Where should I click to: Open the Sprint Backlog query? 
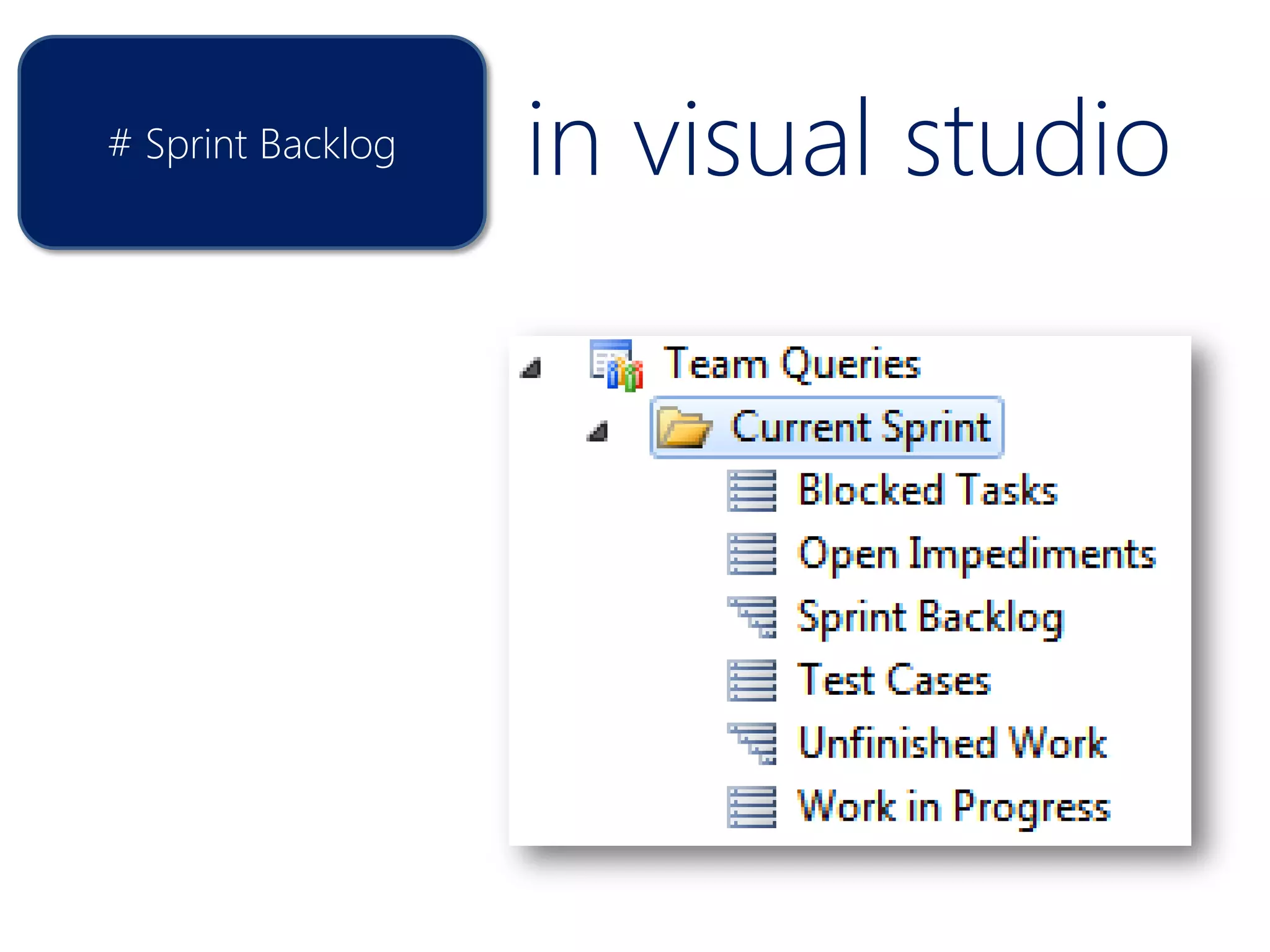pyautogui.click(x=931, y=619)
